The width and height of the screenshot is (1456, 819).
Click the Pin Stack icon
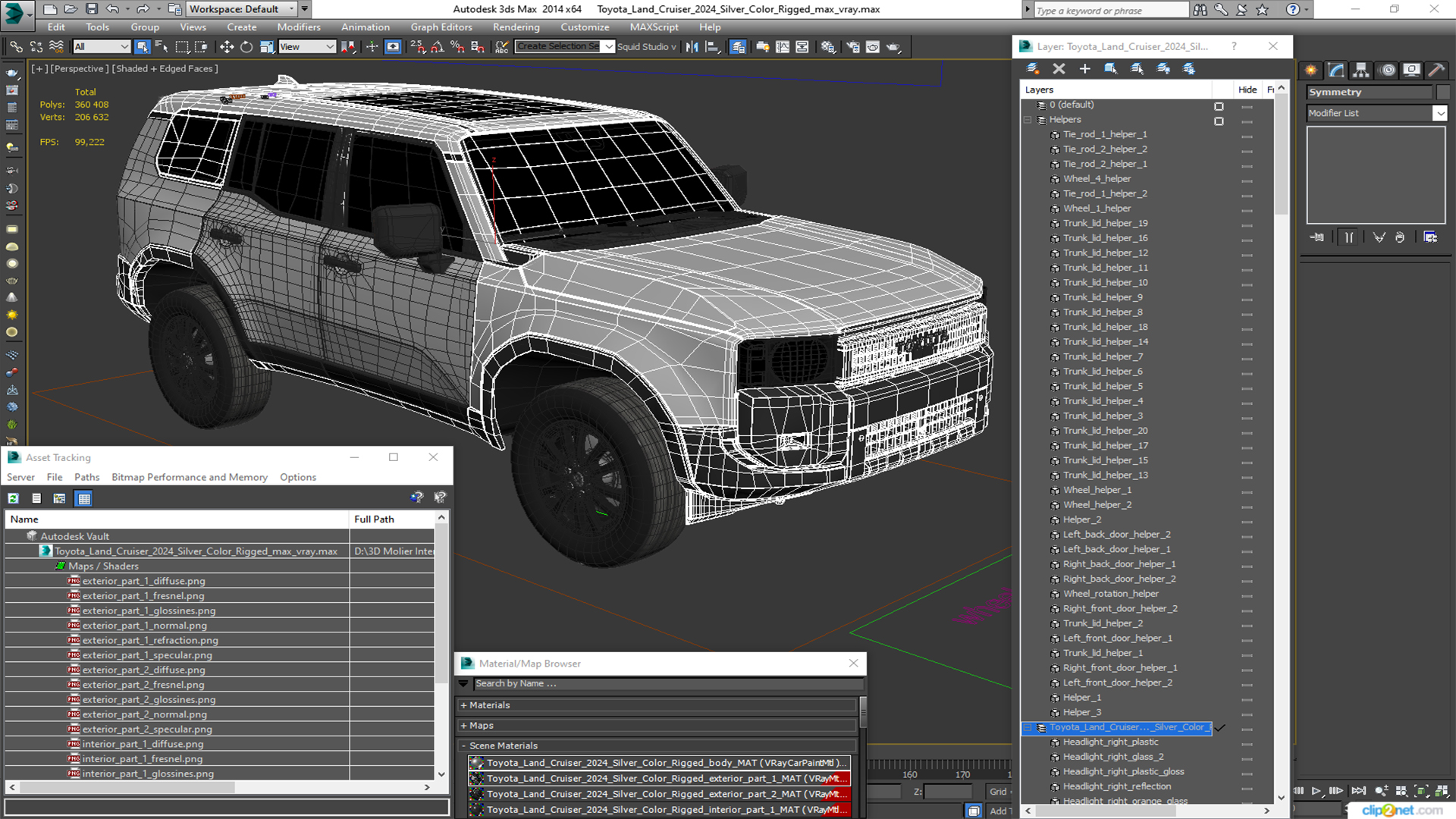click(1317, 237)
